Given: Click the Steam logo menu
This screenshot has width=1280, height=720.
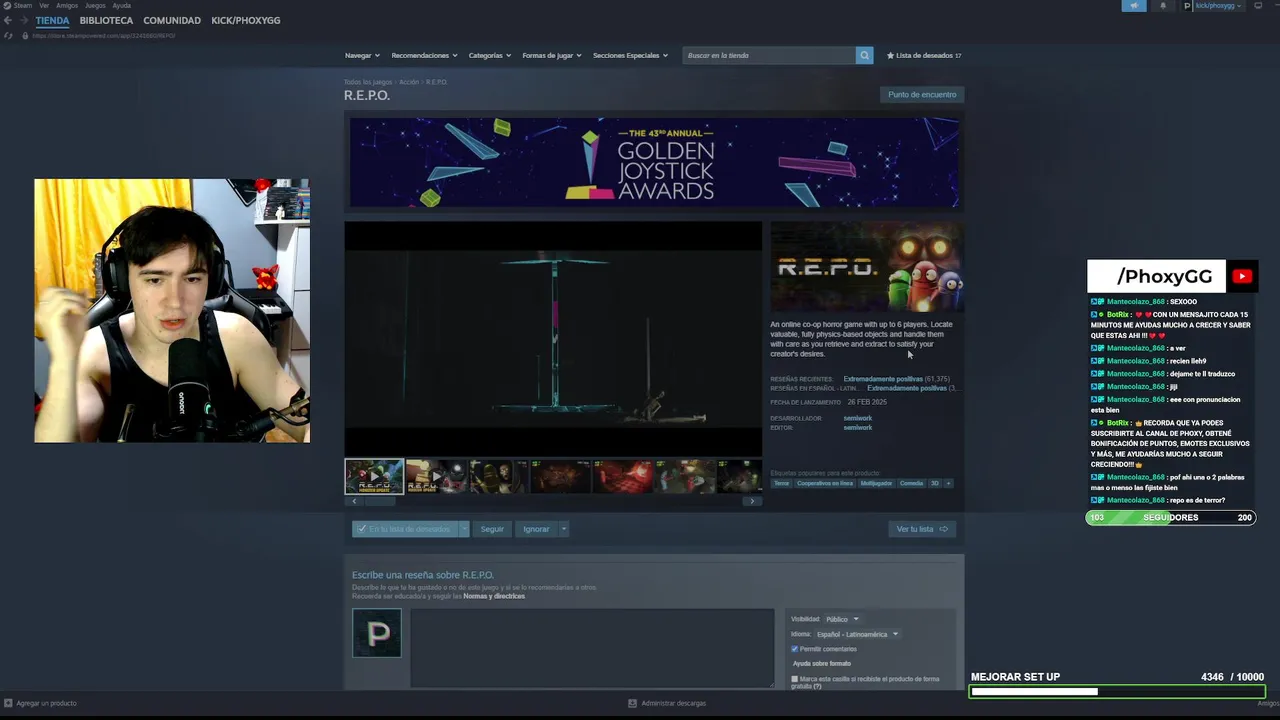Looking at the screenshot, I should [17, 5].
